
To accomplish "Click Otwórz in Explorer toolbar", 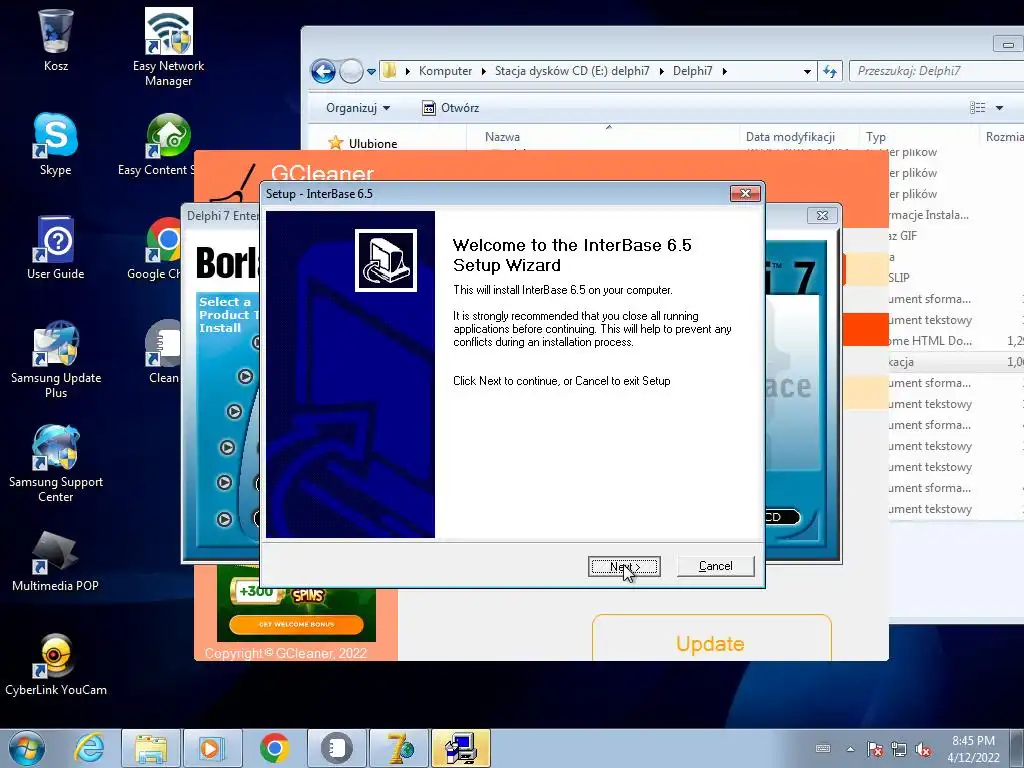I will (x=451, y=108).
